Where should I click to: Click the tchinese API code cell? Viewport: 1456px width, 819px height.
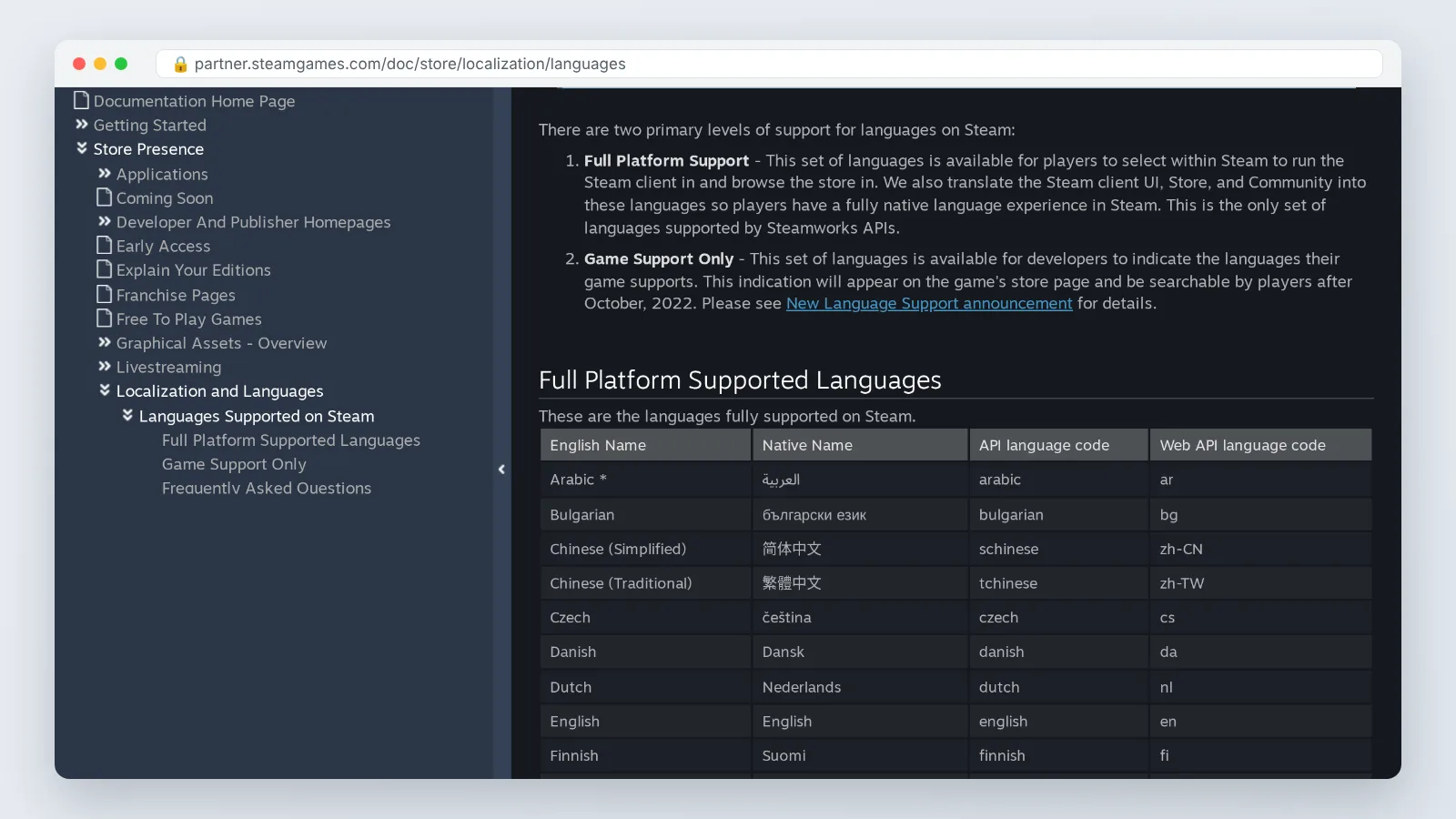tap(1058, 583)
